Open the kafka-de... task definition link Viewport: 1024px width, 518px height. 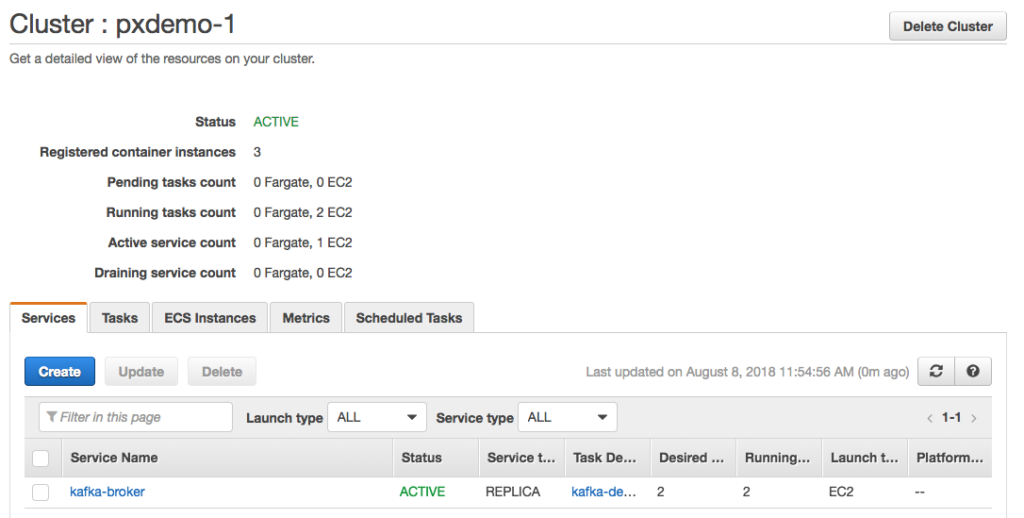tap(604, 492)
